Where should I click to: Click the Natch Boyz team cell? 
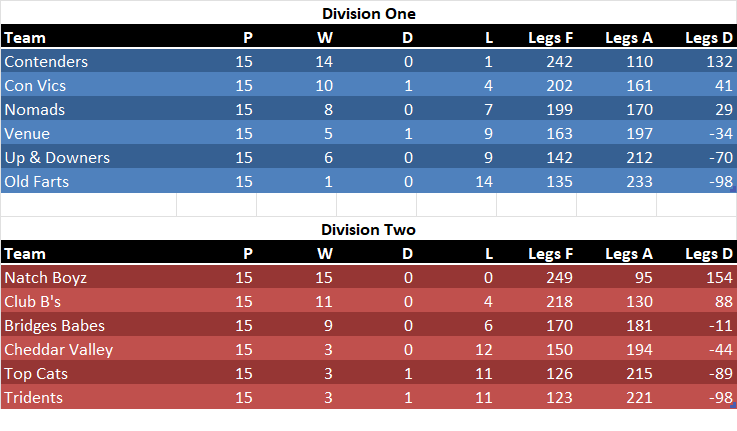[x=43, y=277]
